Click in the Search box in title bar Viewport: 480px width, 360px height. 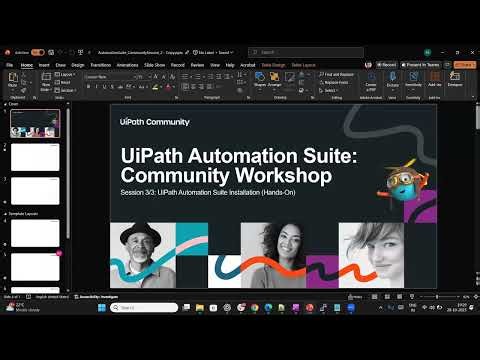(x=306, y=52)
